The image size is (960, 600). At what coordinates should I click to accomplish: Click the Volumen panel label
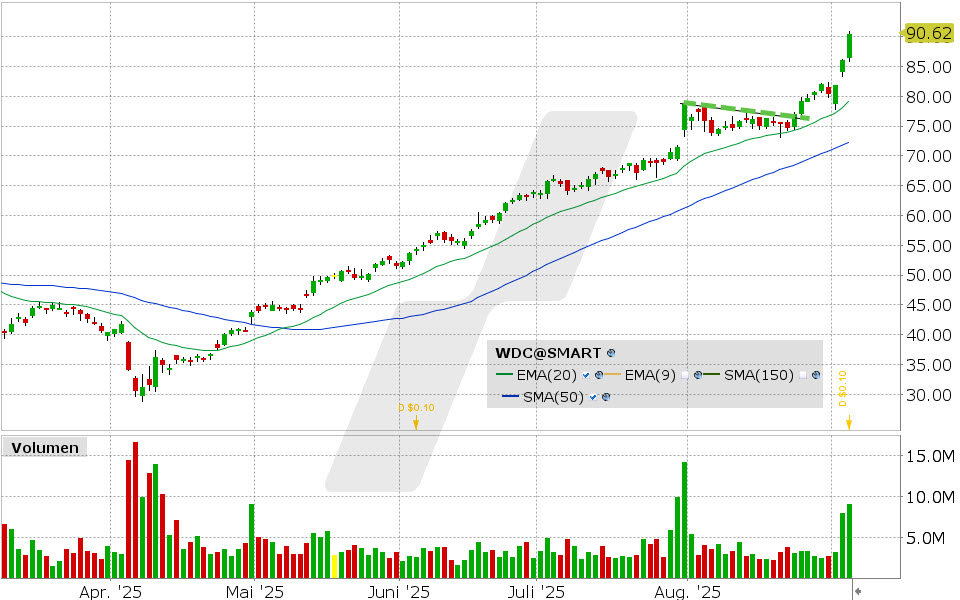(45, 448)
